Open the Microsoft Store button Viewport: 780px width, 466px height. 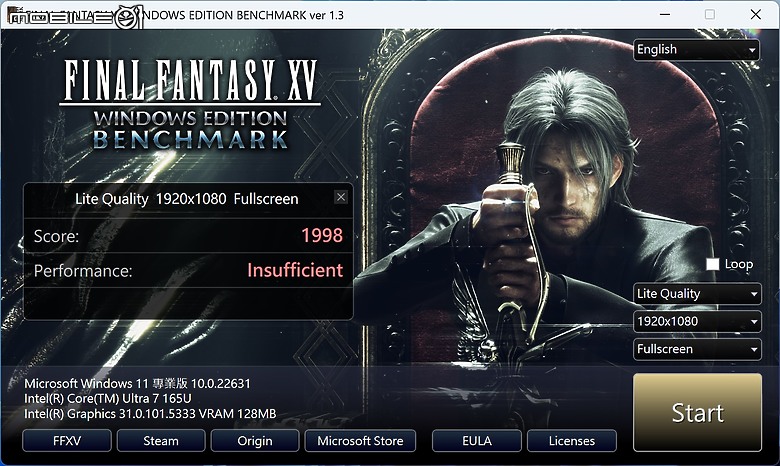(x=360, y=441)
